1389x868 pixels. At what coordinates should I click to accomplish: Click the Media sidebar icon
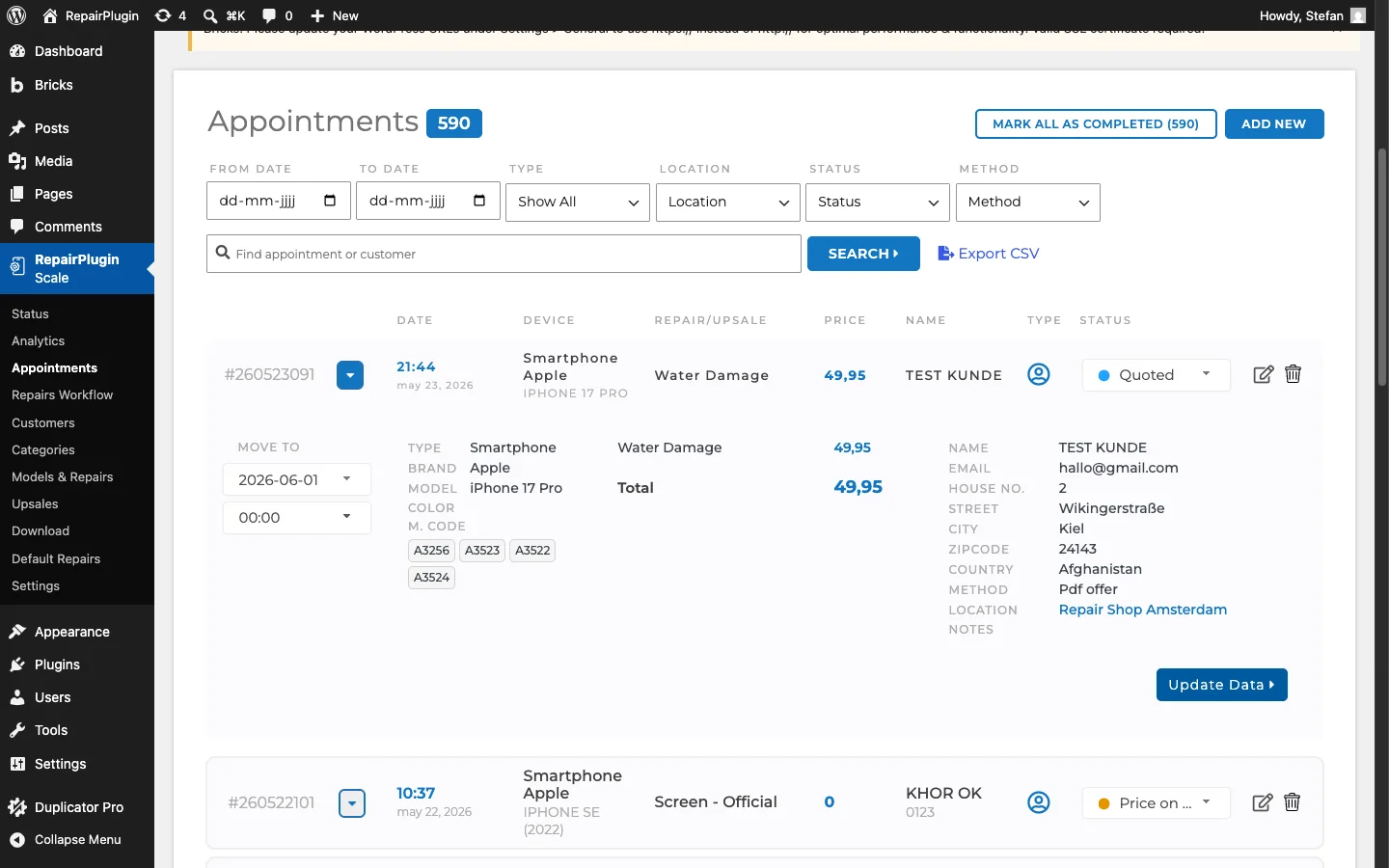[x=17, y=161]
